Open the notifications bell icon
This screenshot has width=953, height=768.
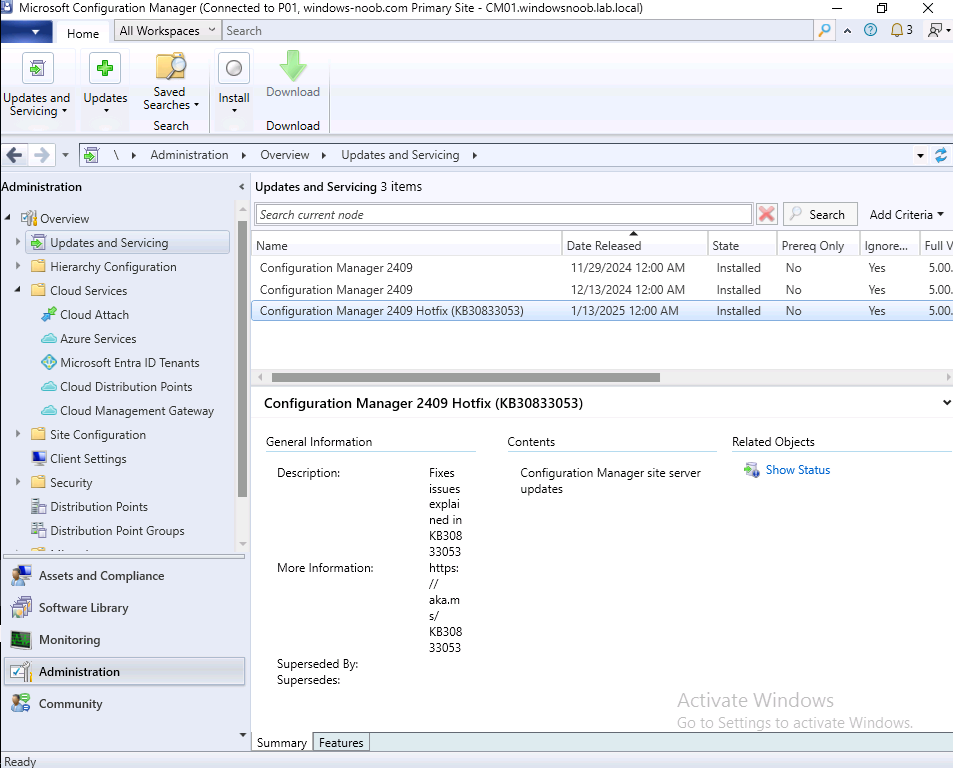[x=896, y=30]
